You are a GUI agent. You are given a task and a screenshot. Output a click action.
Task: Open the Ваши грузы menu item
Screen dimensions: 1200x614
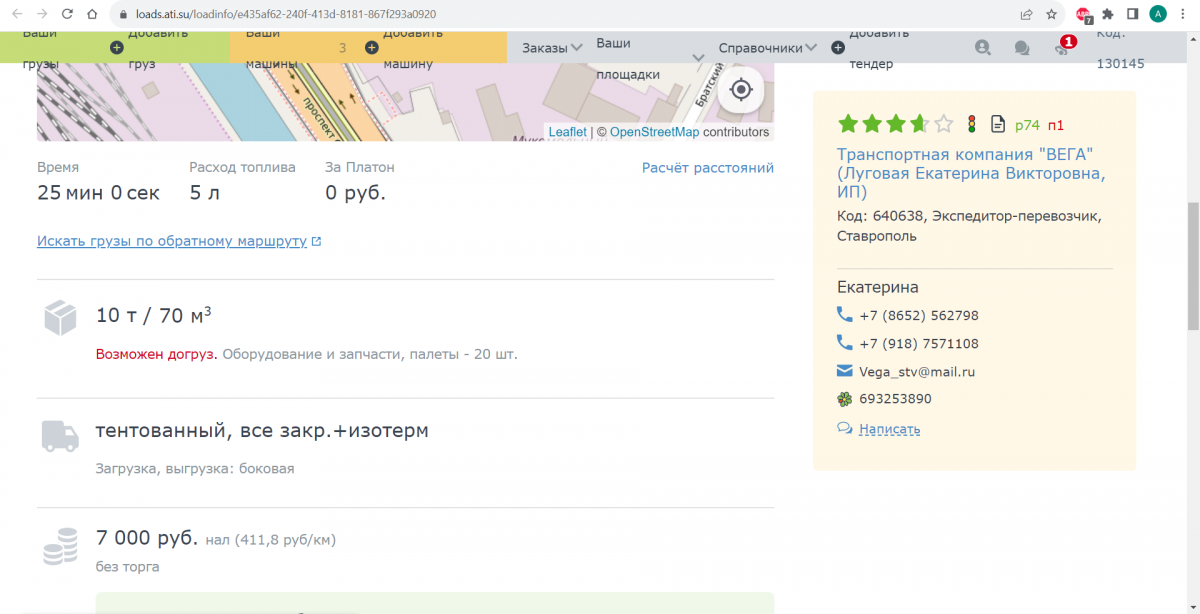[x=40, y=48]
